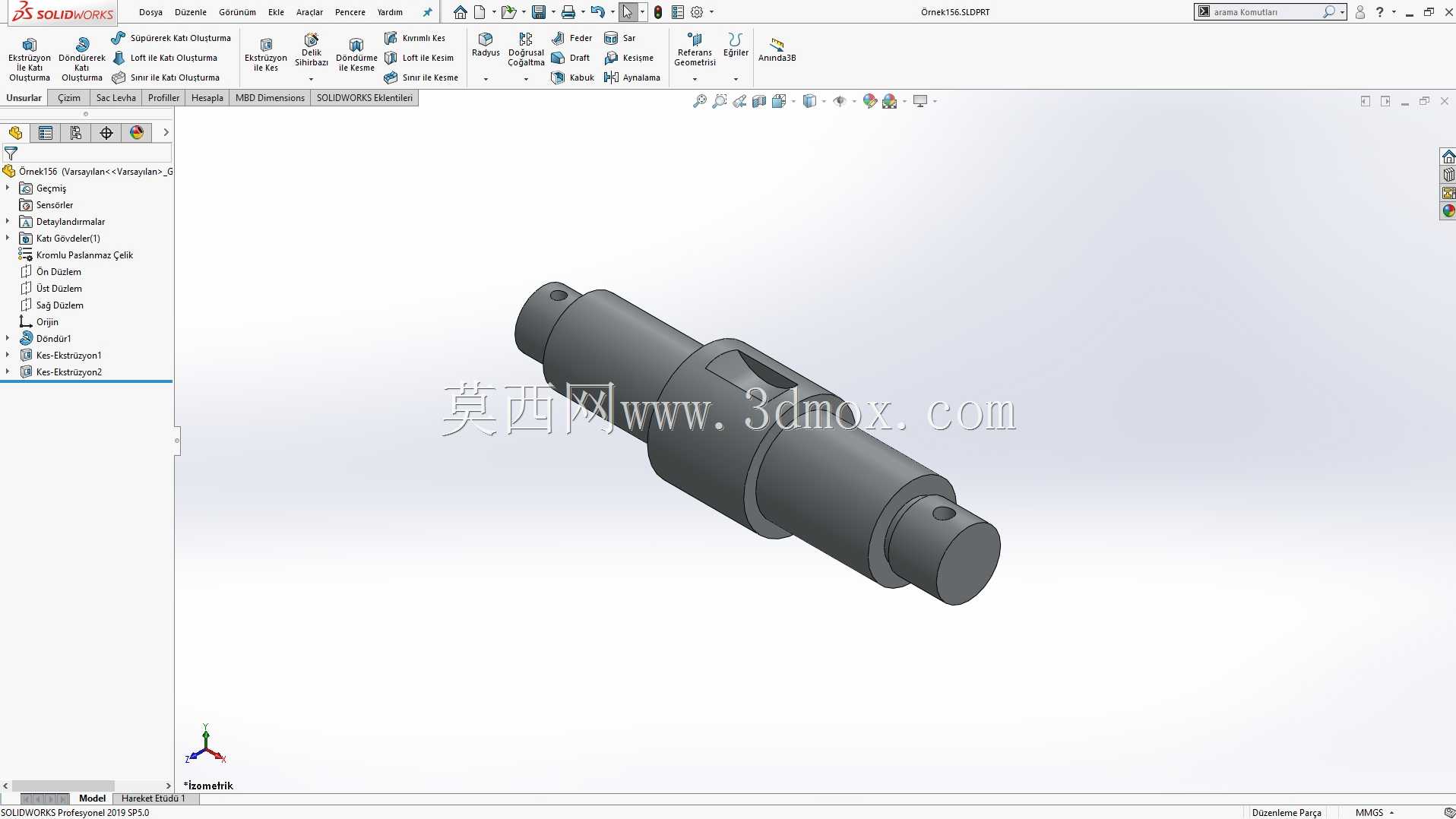The image size is (1456, 819).
Task: Select Ekstrüzyon ile Katı Oluşturma tool
Action: (30, 59)
